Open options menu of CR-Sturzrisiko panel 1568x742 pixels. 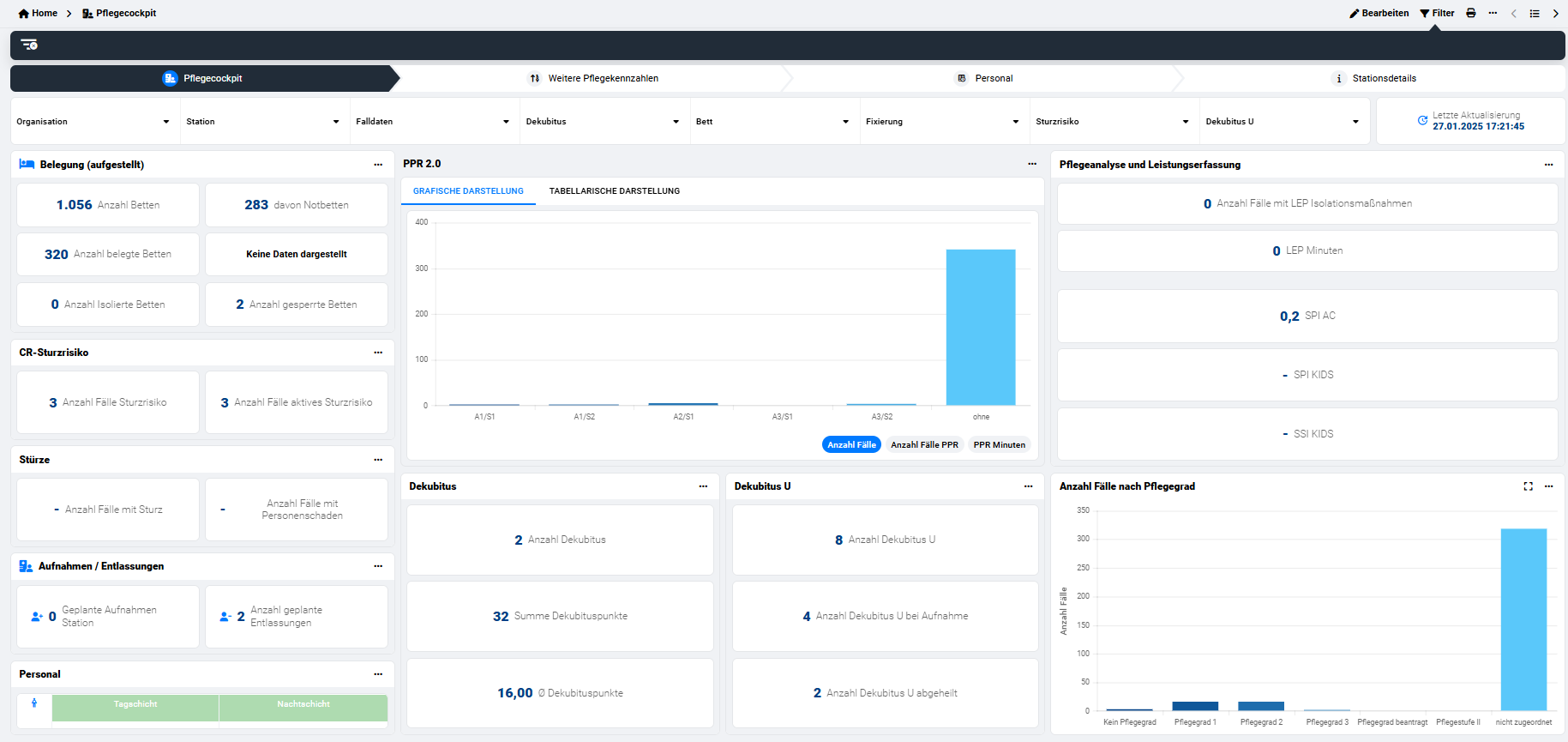[x=378, y=353]
